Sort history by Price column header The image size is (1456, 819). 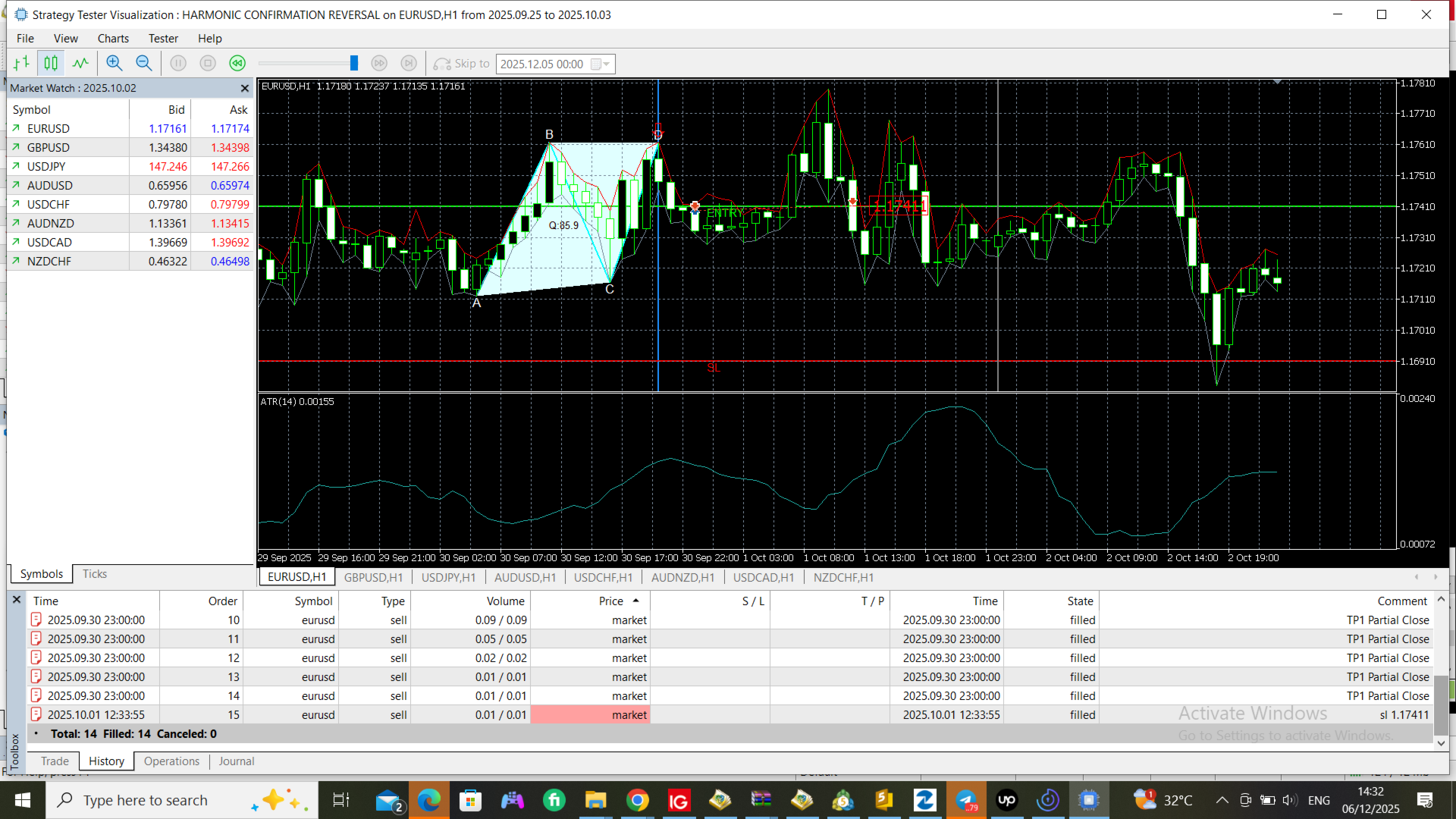tap(611, 601)
